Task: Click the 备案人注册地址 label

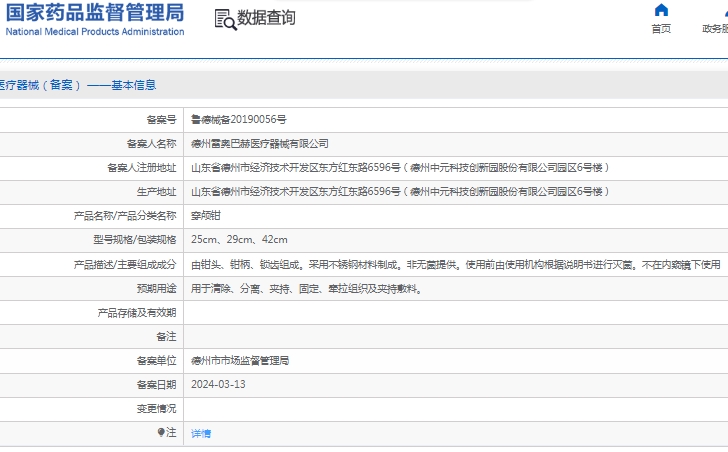Action: tap(142, 168)
